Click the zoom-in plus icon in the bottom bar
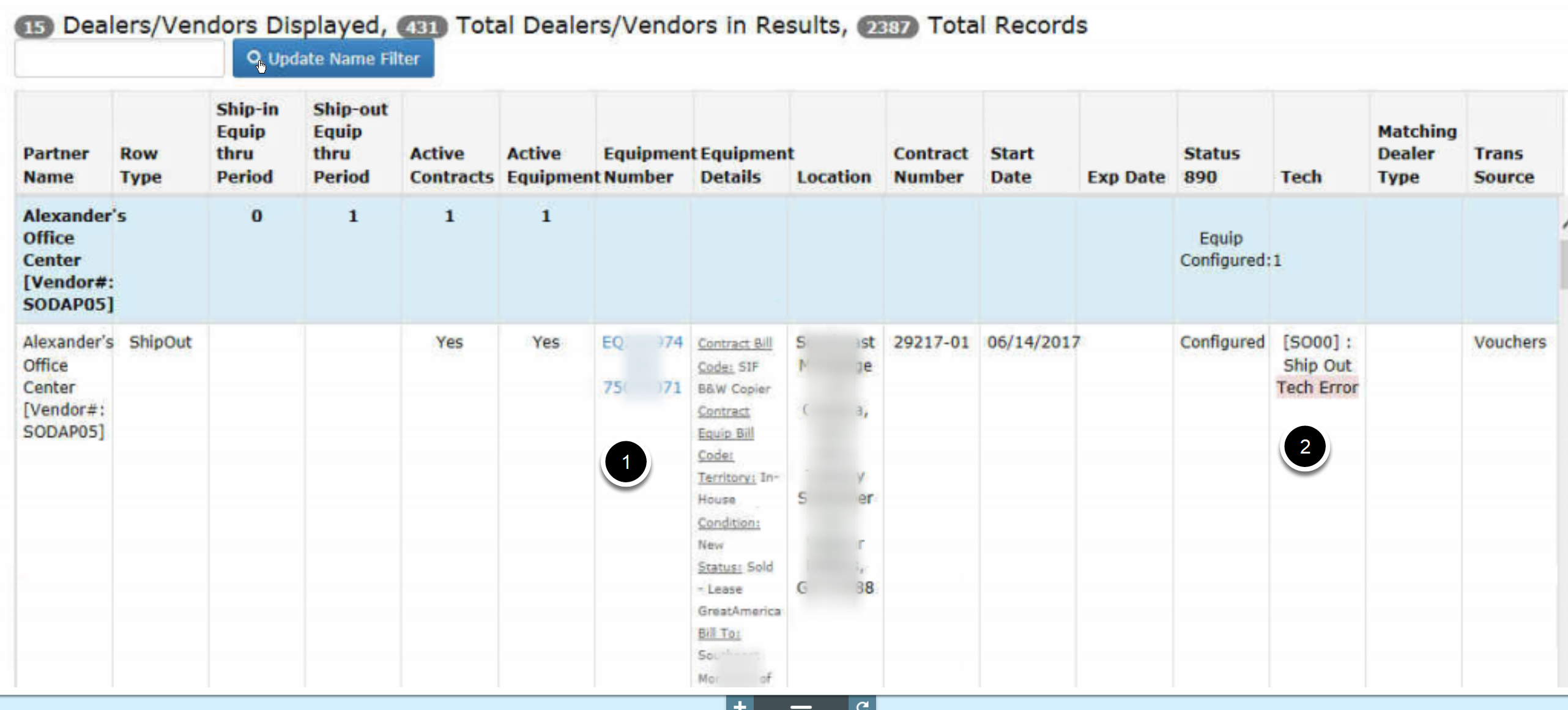Image resolution: width=1568 pixels, height=710 pixels. click(740, 704)
